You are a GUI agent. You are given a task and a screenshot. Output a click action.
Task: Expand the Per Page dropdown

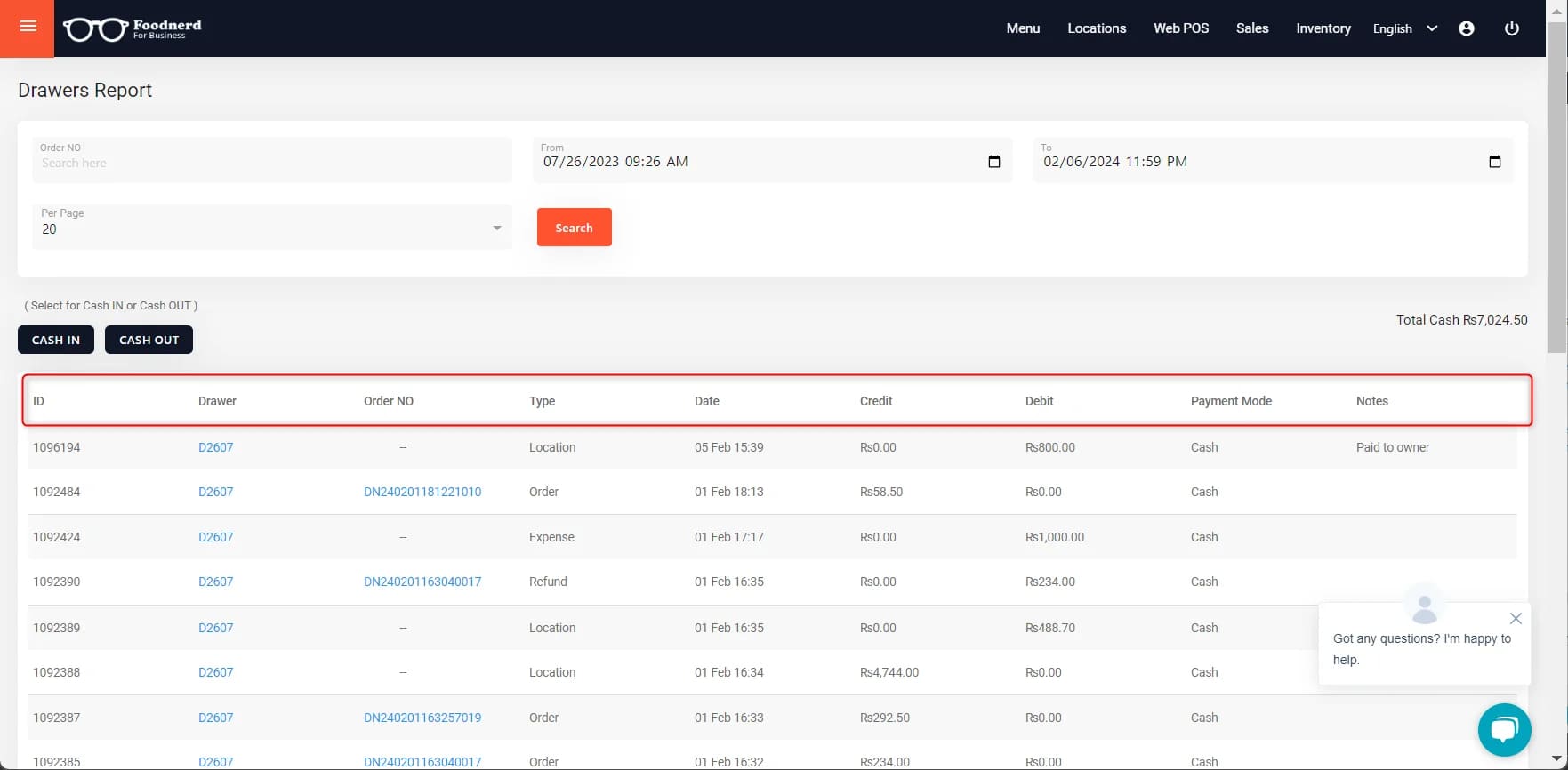272,227
